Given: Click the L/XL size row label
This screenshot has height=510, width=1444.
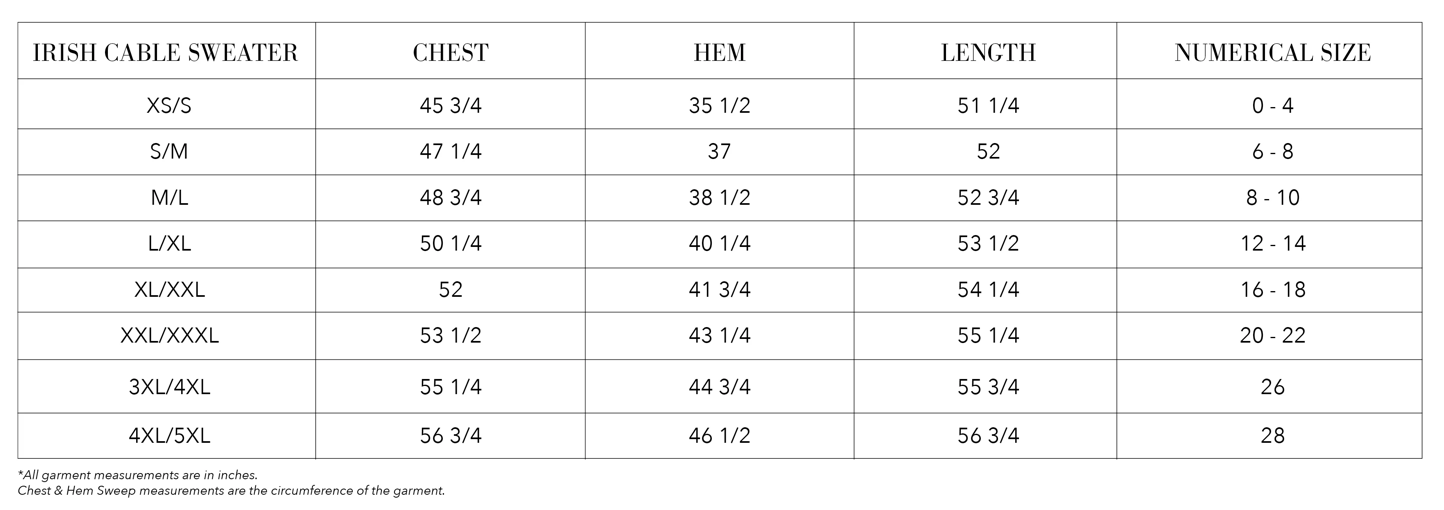Looking at the screenshot, I should coord(168,244).
